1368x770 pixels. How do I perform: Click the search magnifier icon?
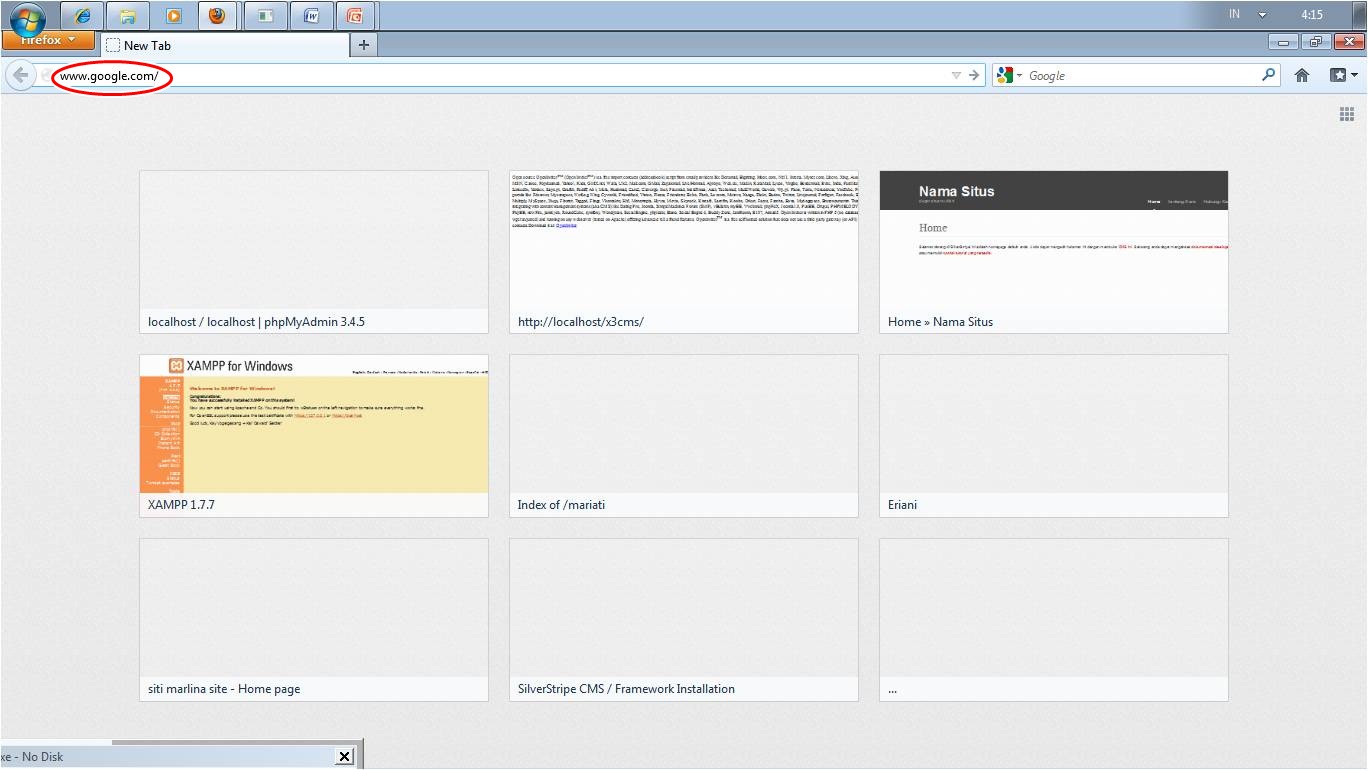[1268, 75]
